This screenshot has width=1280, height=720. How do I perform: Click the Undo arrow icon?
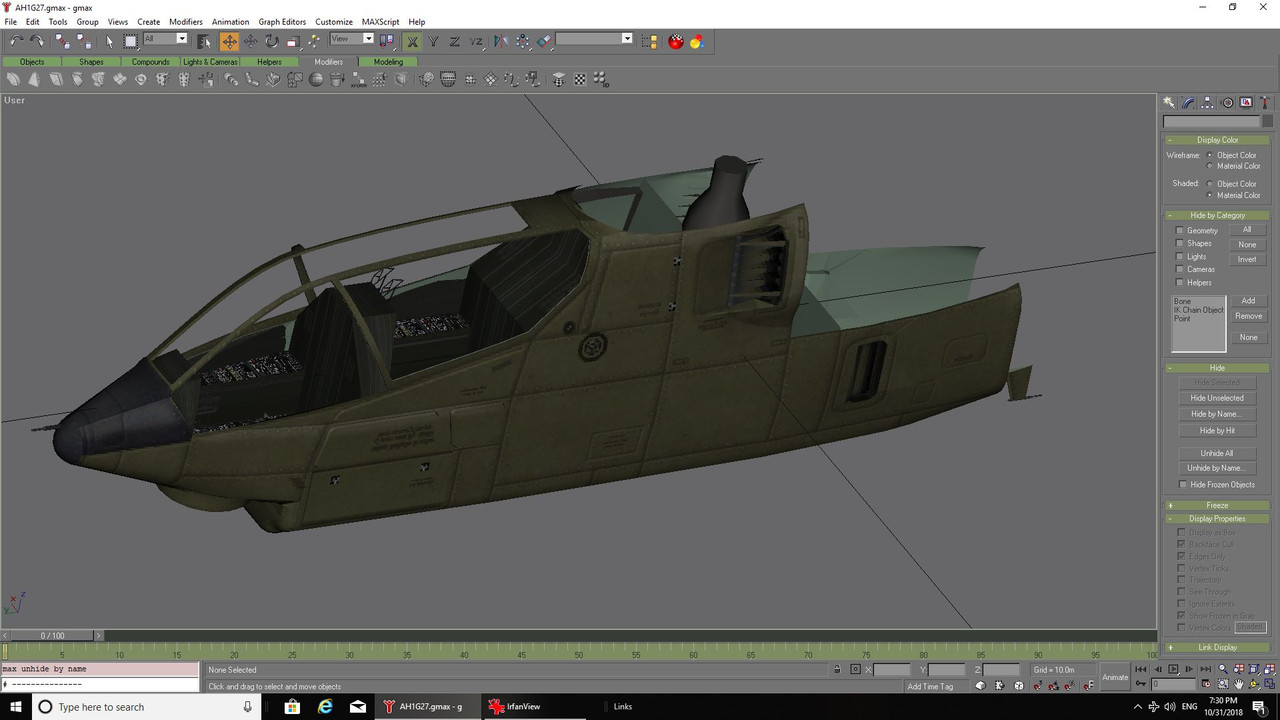coord(16,41)
